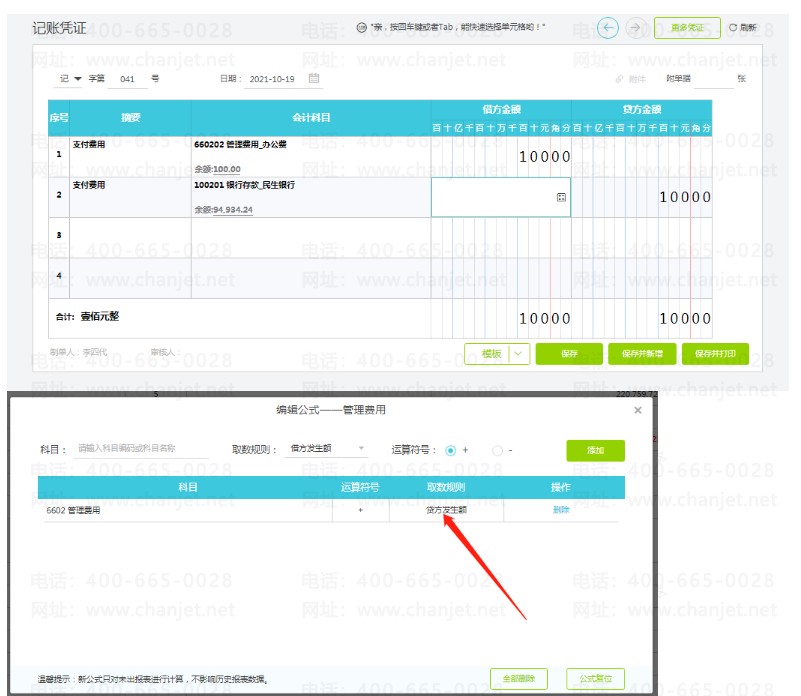Click the voucher number 041 field

(x=128, y=79)
